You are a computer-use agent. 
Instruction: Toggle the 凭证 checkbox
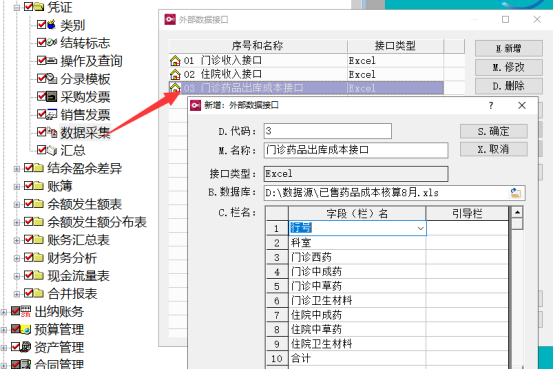click(x=29, y=6)
